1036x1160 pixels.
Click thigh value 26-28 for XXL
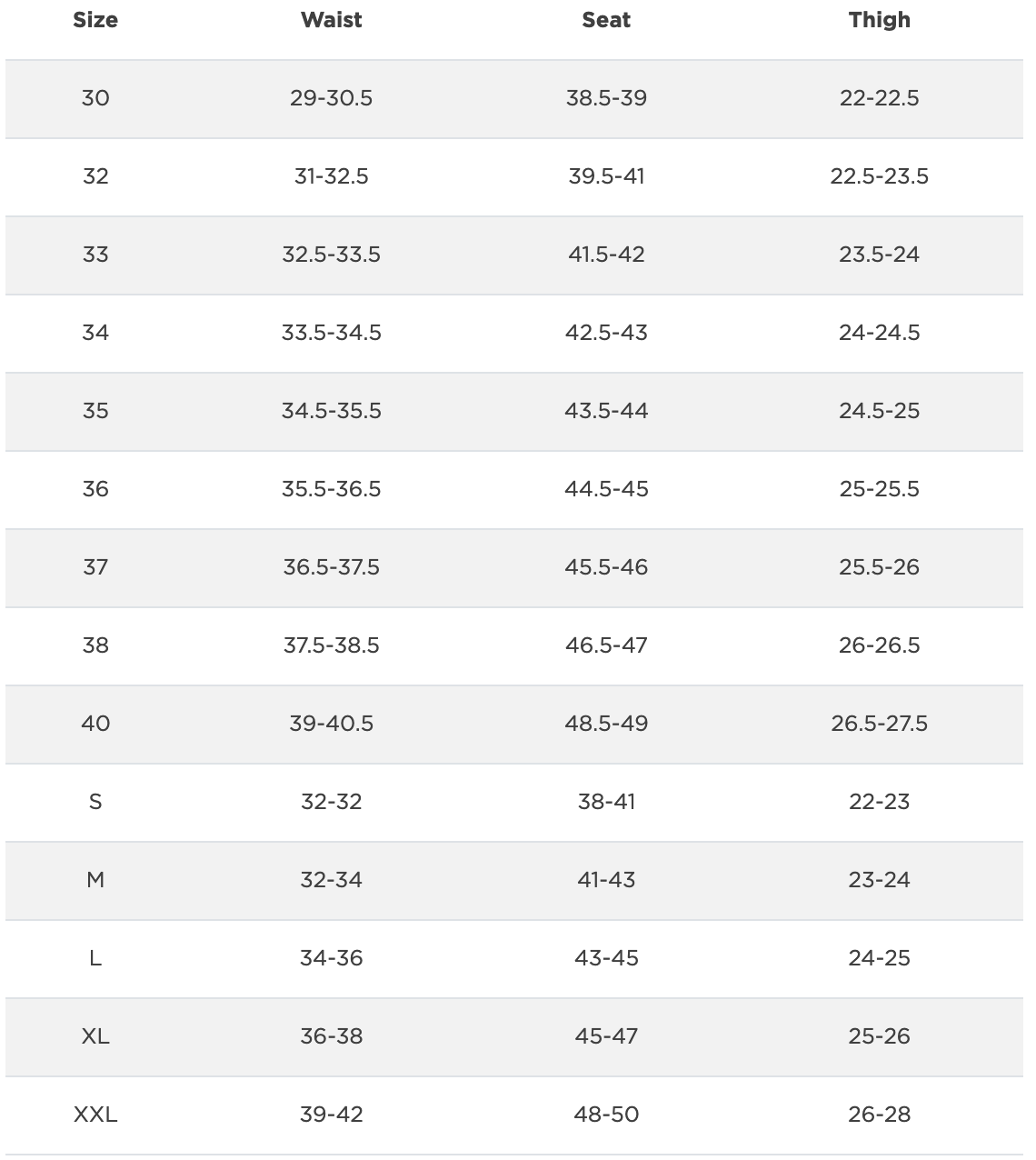[x=879, y=1115]
